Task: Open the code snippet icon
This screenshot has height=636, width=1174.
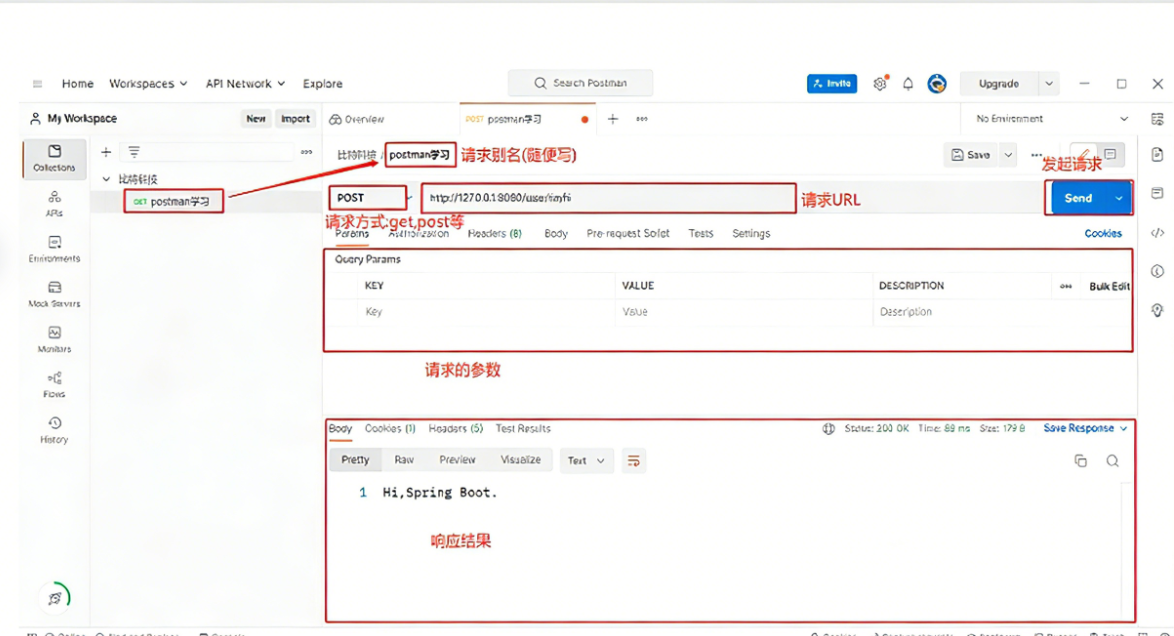Action: tap(1157, 233)
